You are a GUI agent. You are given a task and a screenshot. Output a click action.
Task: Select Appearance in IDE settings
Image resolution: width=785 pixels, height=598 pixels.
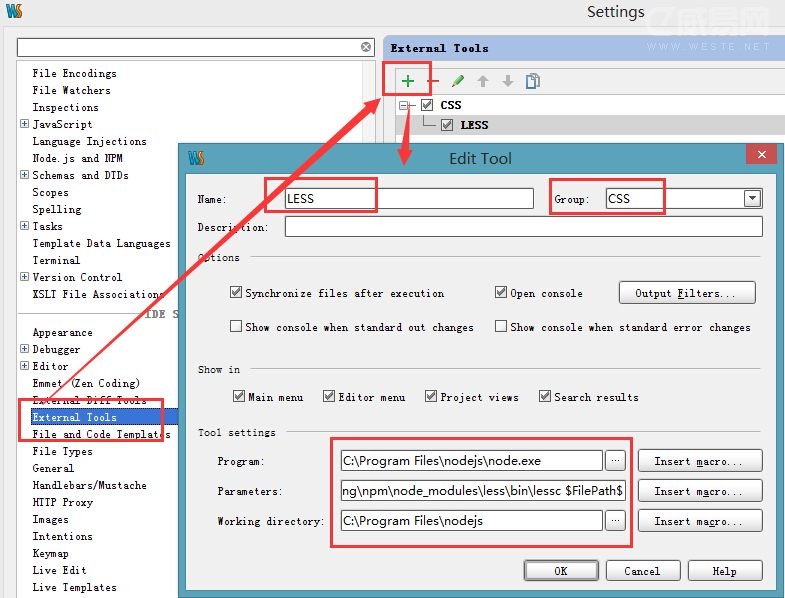point(63,333)
